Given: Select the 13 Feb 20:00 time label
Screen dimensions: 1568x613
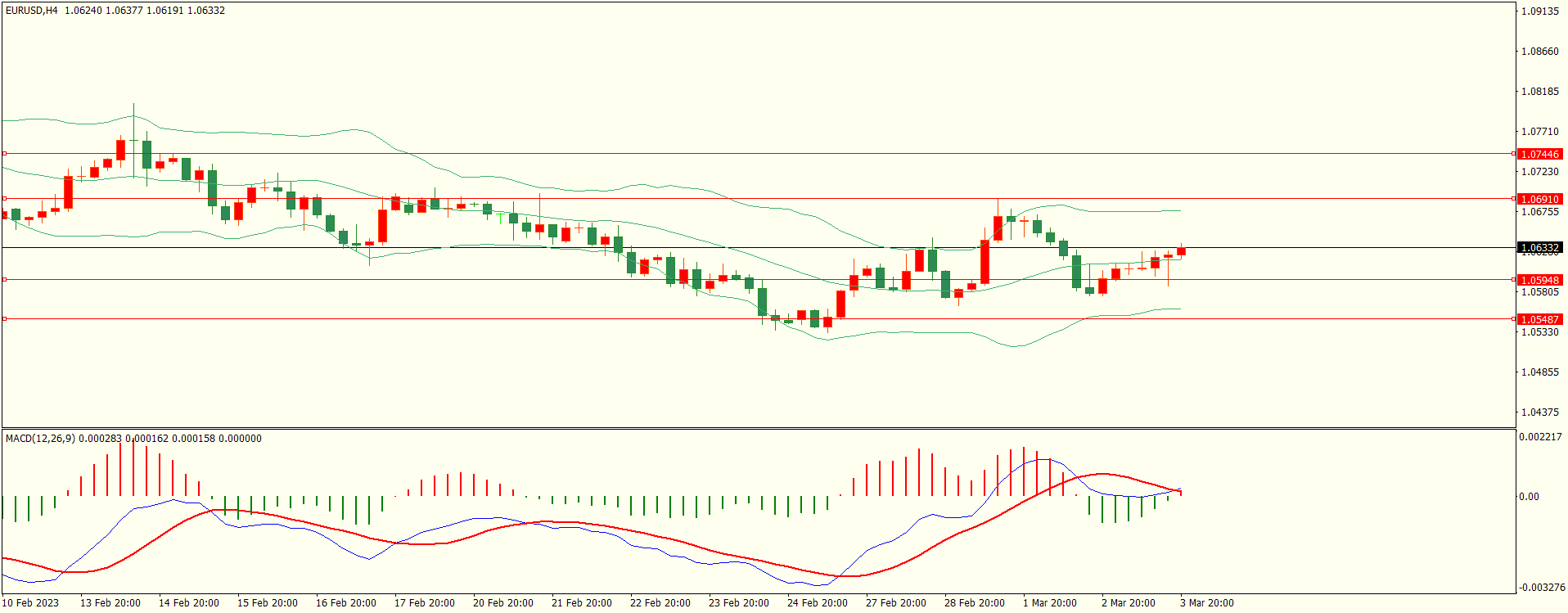Looking at the screenshot, I should (110, 603).
